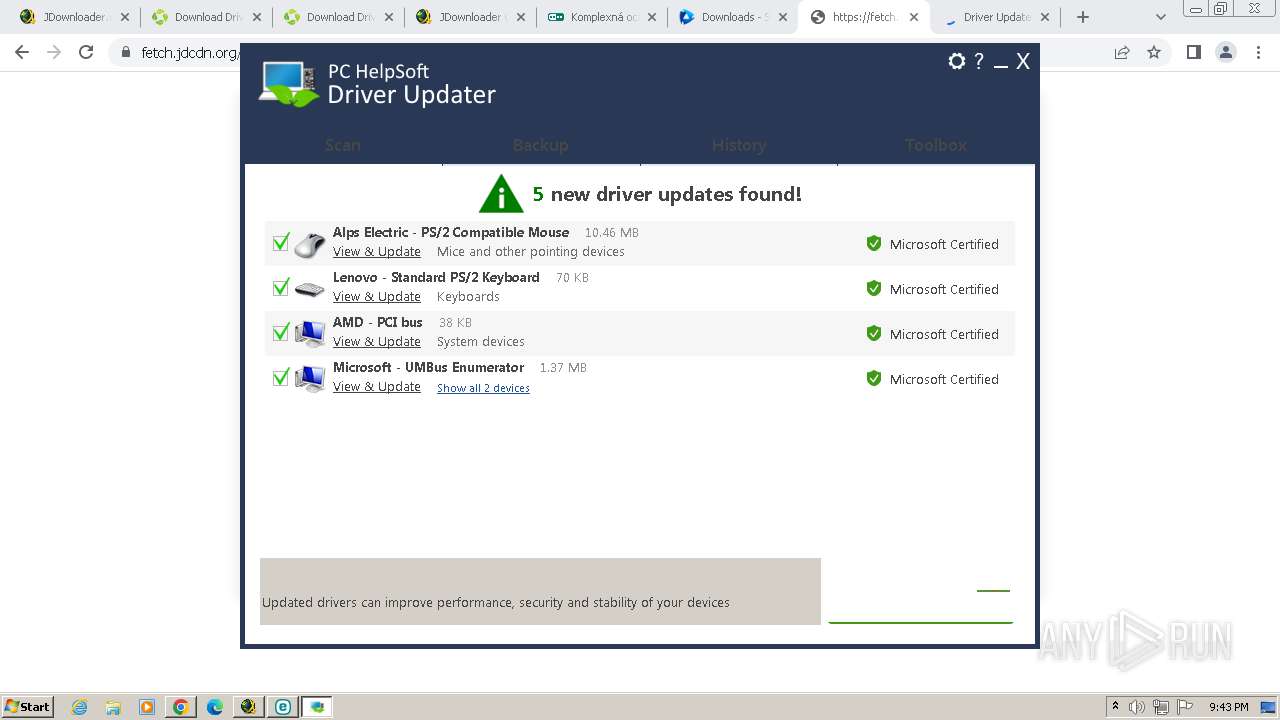Go back in Chrome browser
The height and width of the screenshot is (720, 1280).
click(x=22, y=52)
